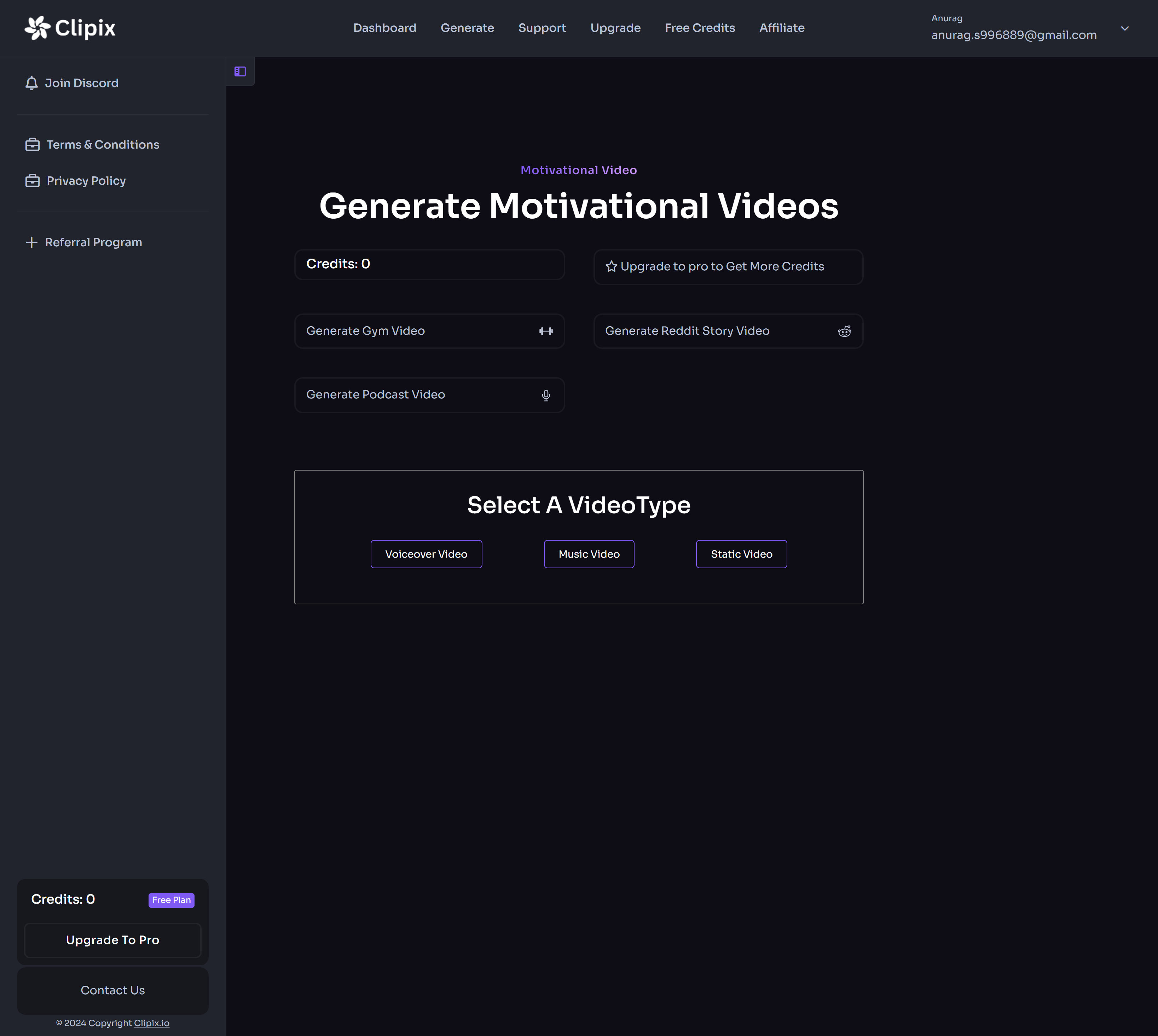Go to Free Credits in navigation
The image size is (1158, 1036).
pos(699,28)
